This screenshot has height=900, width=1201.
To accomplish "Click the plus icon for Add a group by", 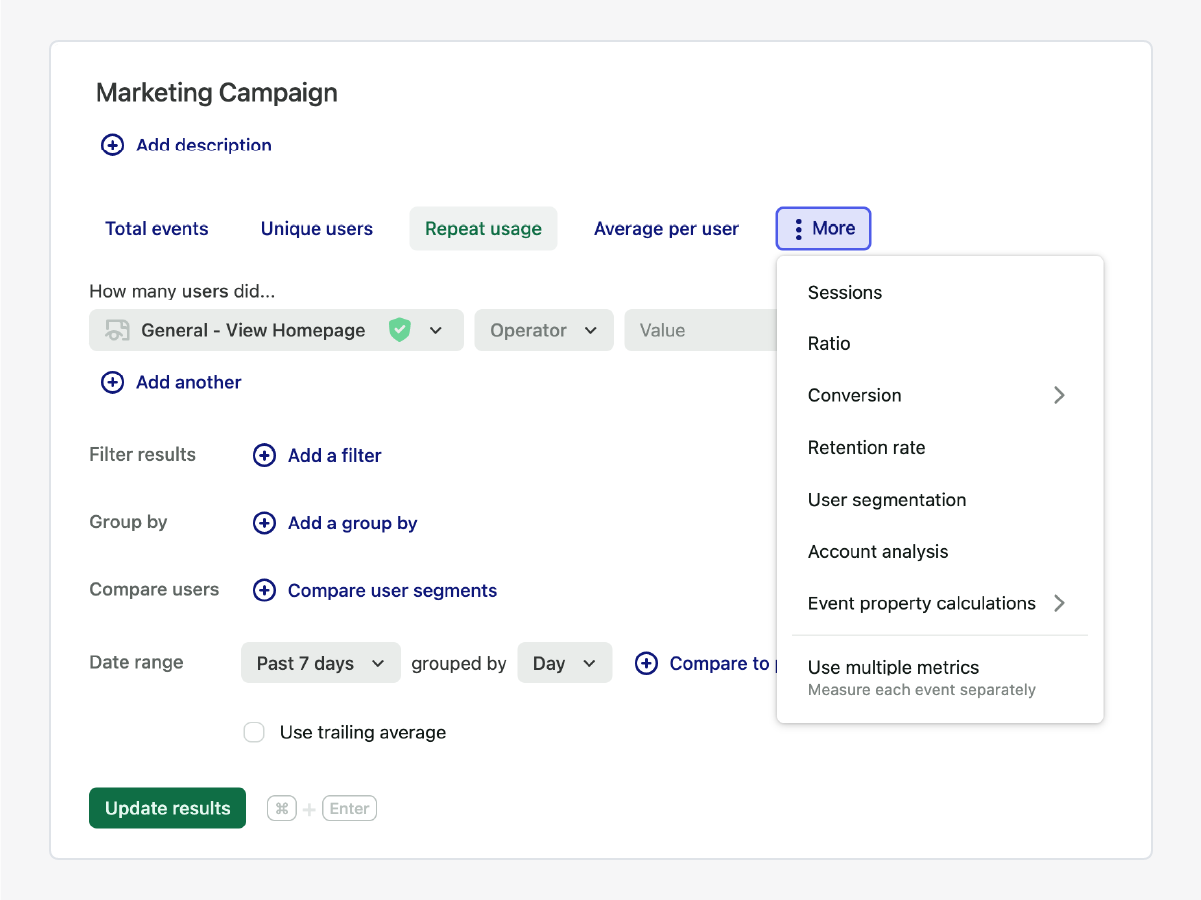I will point(264,523).
